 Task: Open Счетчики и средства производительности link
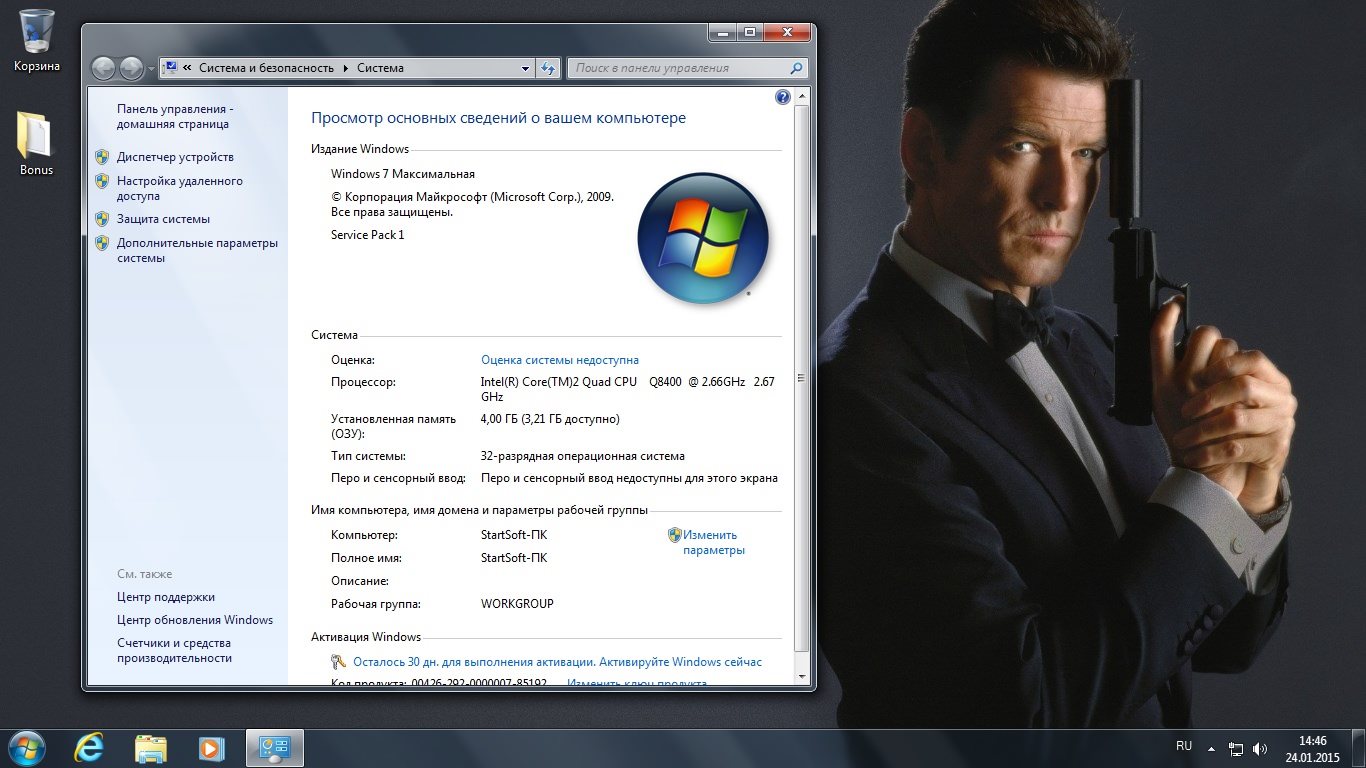coord(174,650)
